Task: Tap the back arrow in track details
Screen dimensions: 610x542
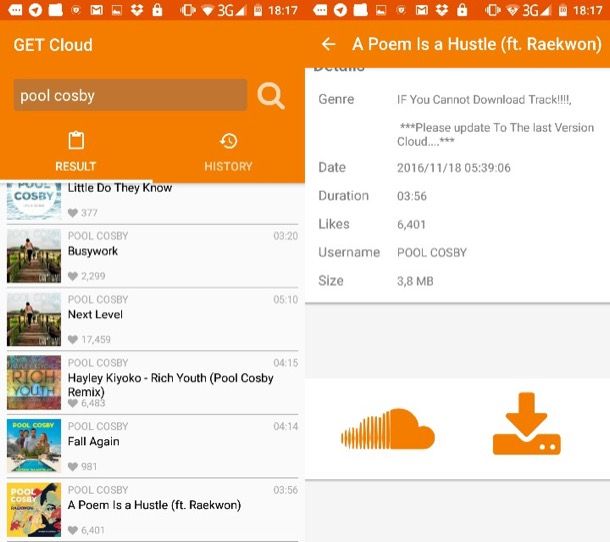Action: click(x=328, y=44)
